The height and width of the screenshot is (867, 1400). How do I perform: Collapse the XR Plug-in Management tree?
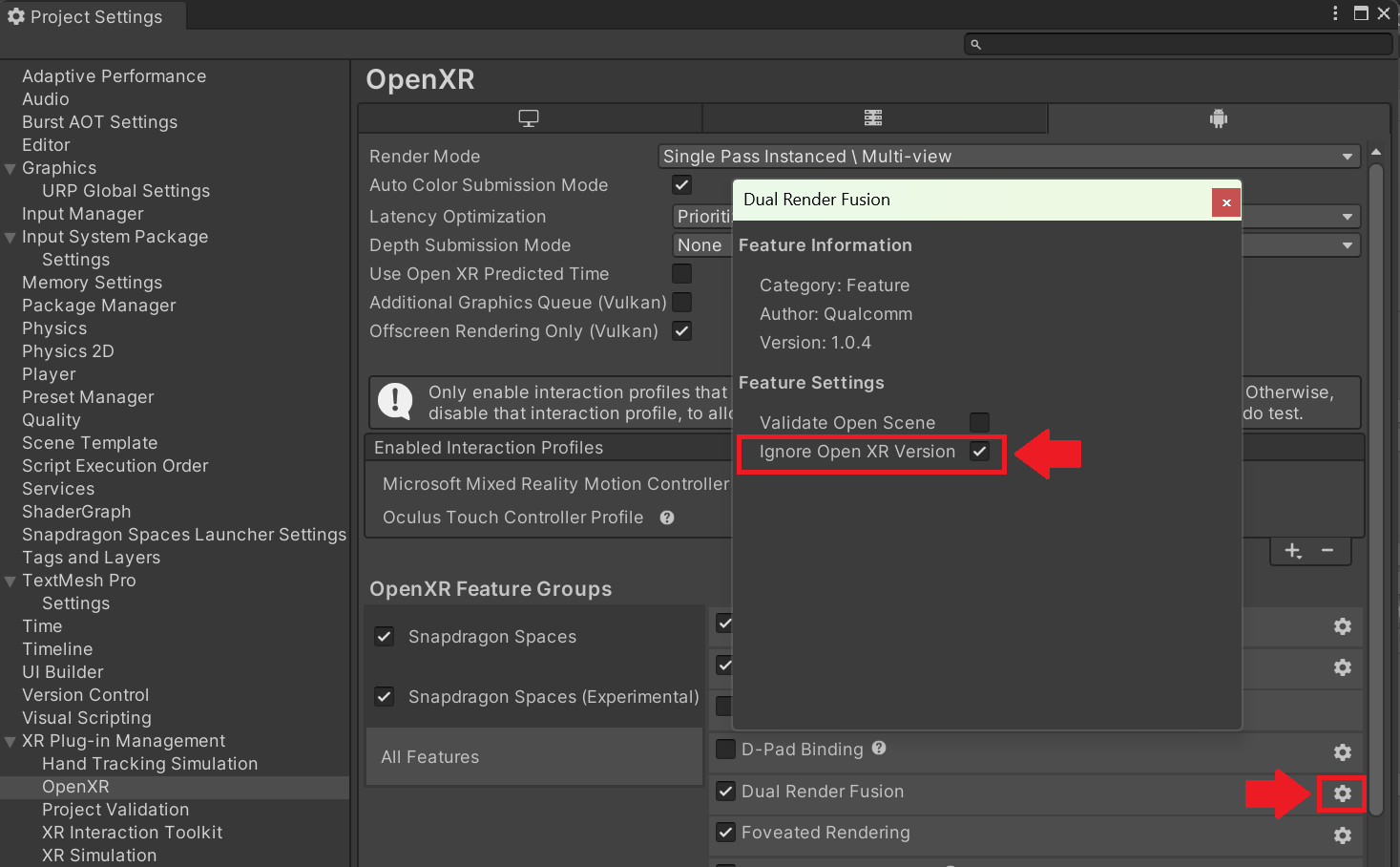click(10, 742)
